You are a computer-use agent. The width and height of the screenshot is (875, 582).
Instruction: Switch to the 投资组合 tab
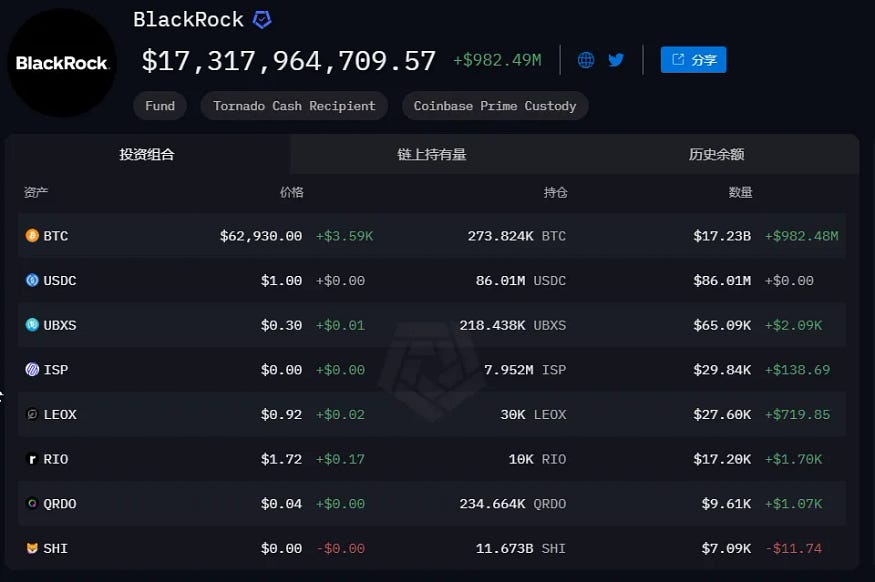point(147,155)
